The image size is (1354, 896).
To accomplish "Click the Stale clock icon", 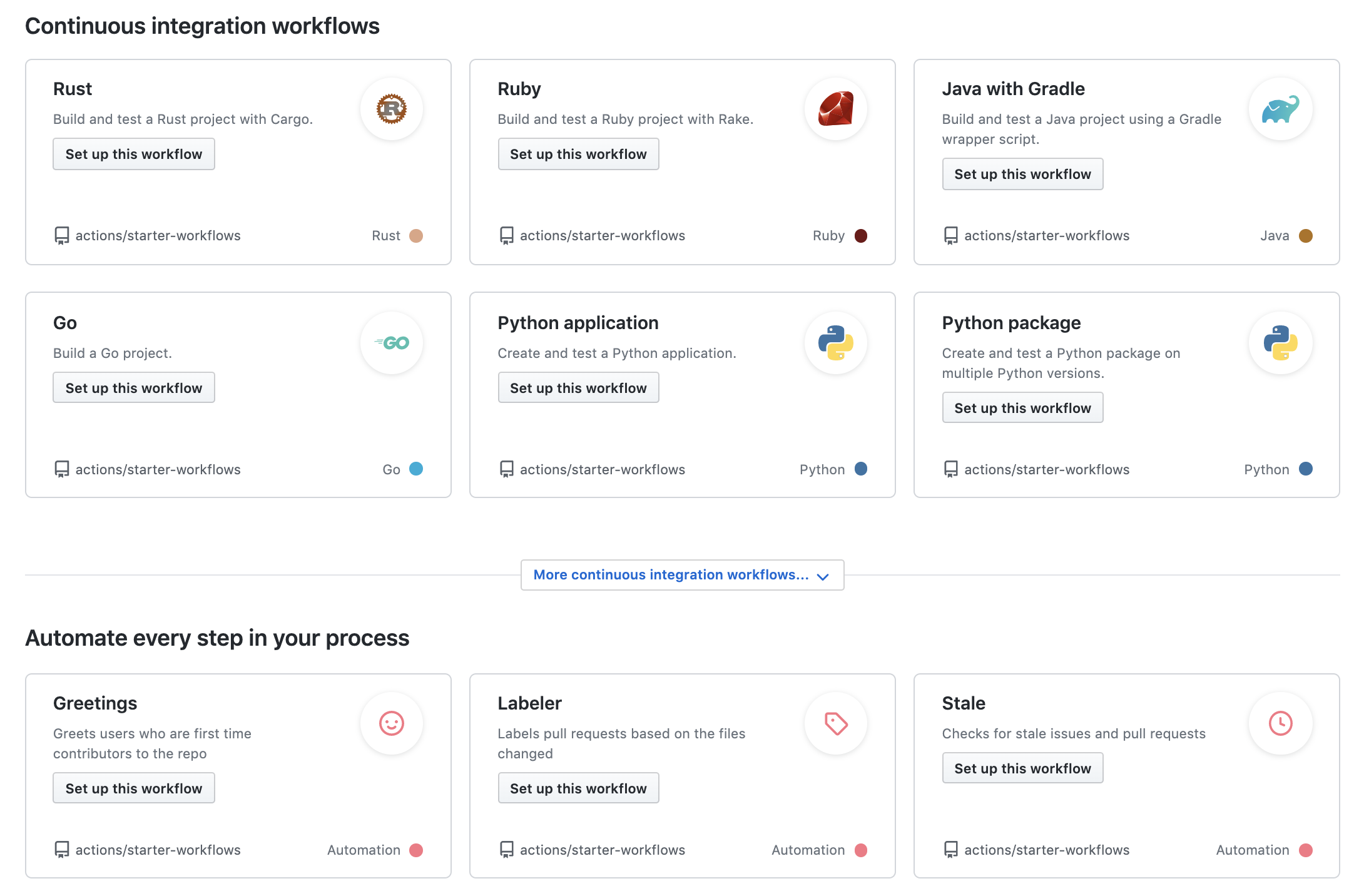I will 1280,723.
